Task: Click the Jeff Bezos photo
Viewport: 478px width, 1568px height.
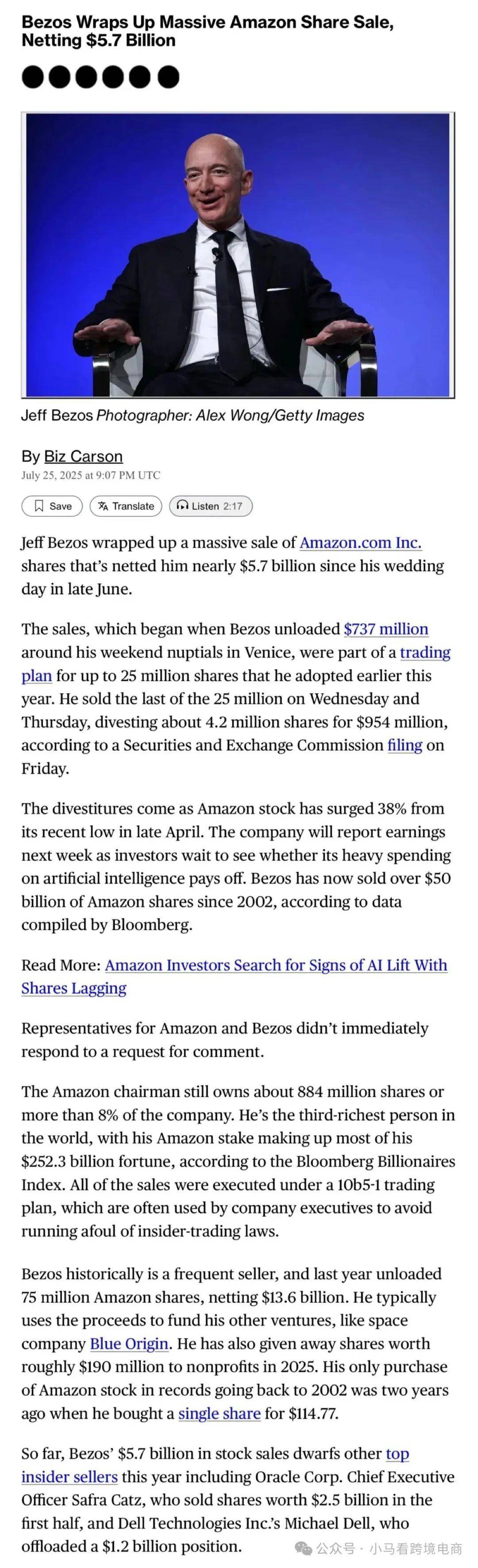Action: [238, 255]
